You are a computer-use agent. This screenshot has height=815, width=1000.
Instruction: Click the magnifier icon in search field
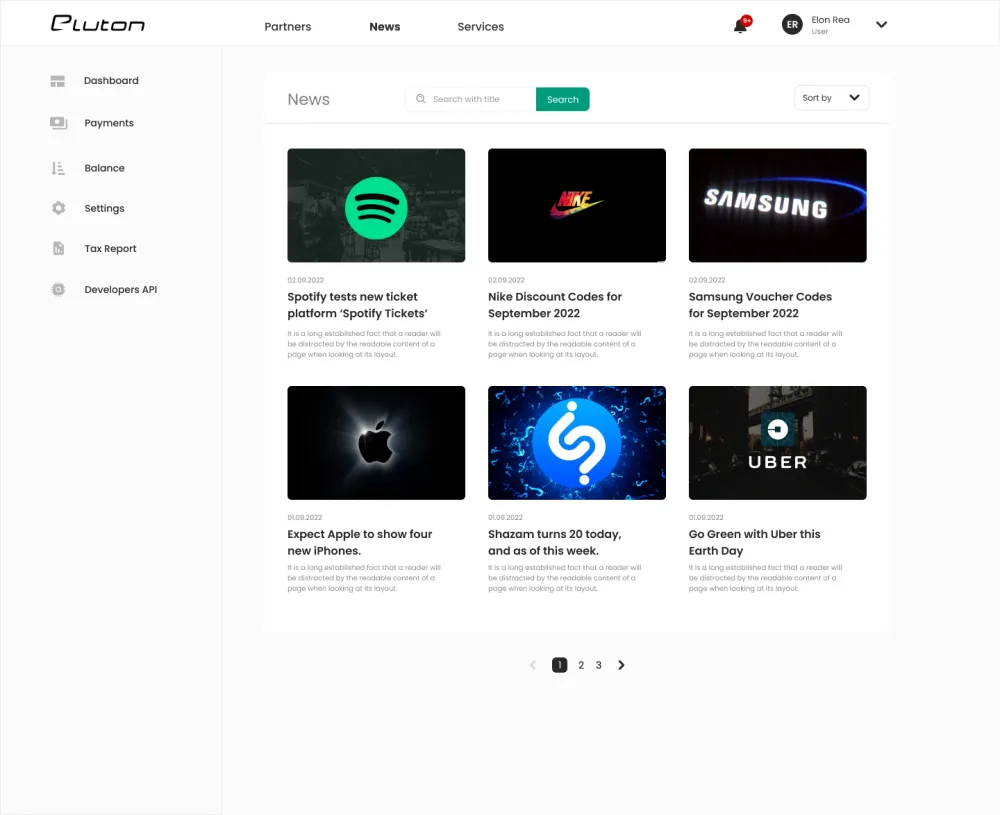pos(421,99)
